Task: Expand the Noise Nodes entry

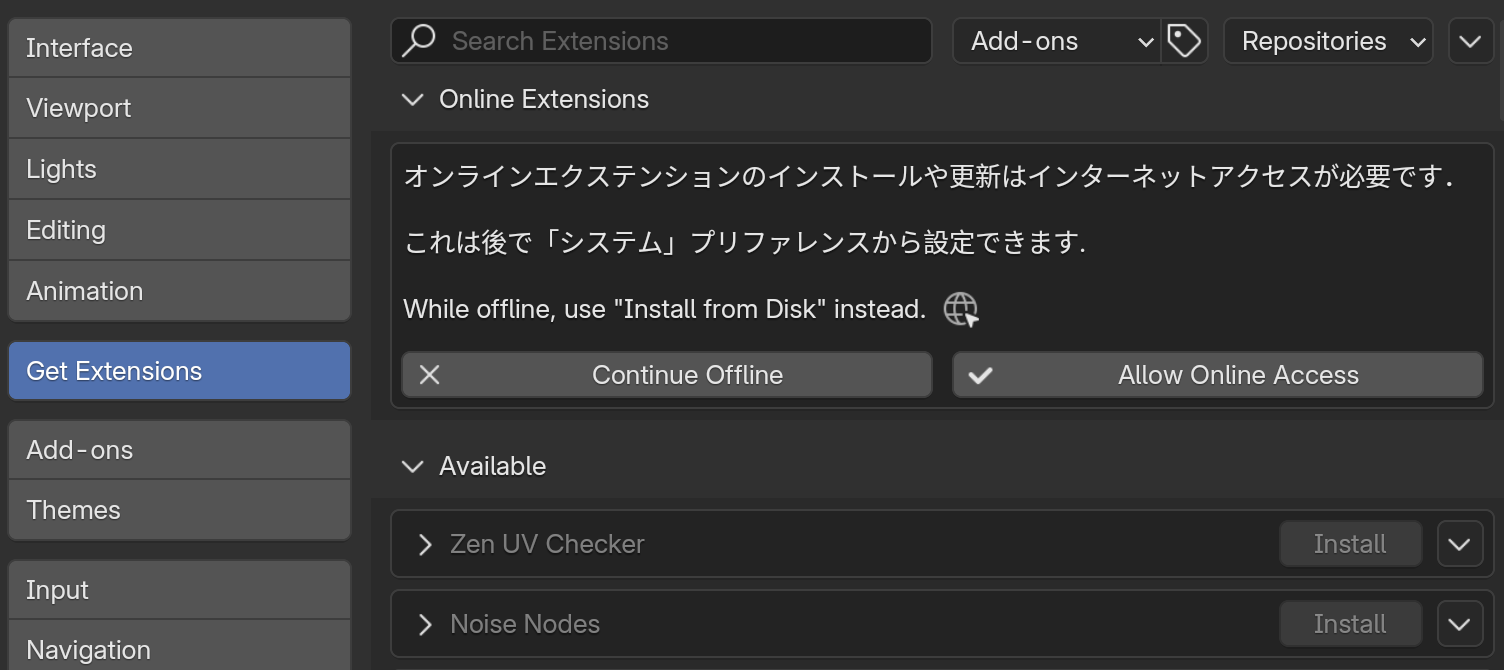Action: pos(424,623)
